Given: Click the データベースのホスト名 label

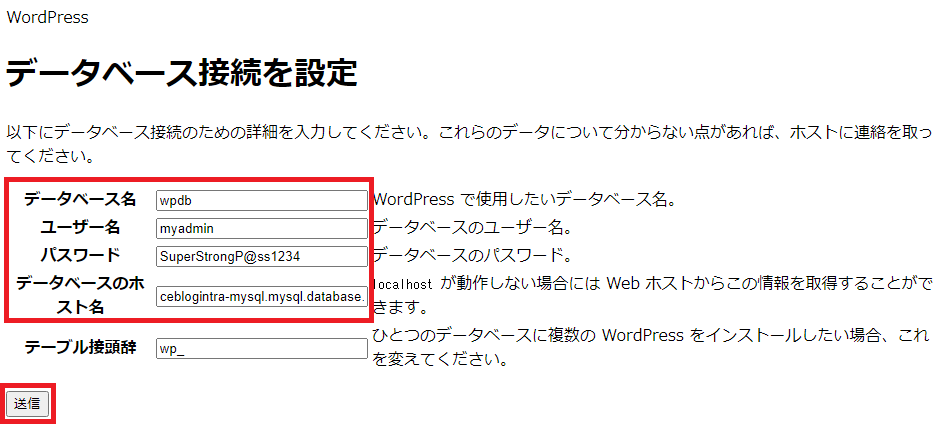Looking at the screenshot, I should pos(80,295).
